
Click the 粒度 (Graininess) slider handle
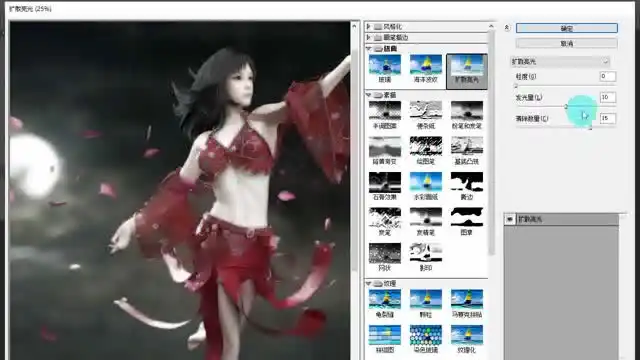click(x=516, y=86)
